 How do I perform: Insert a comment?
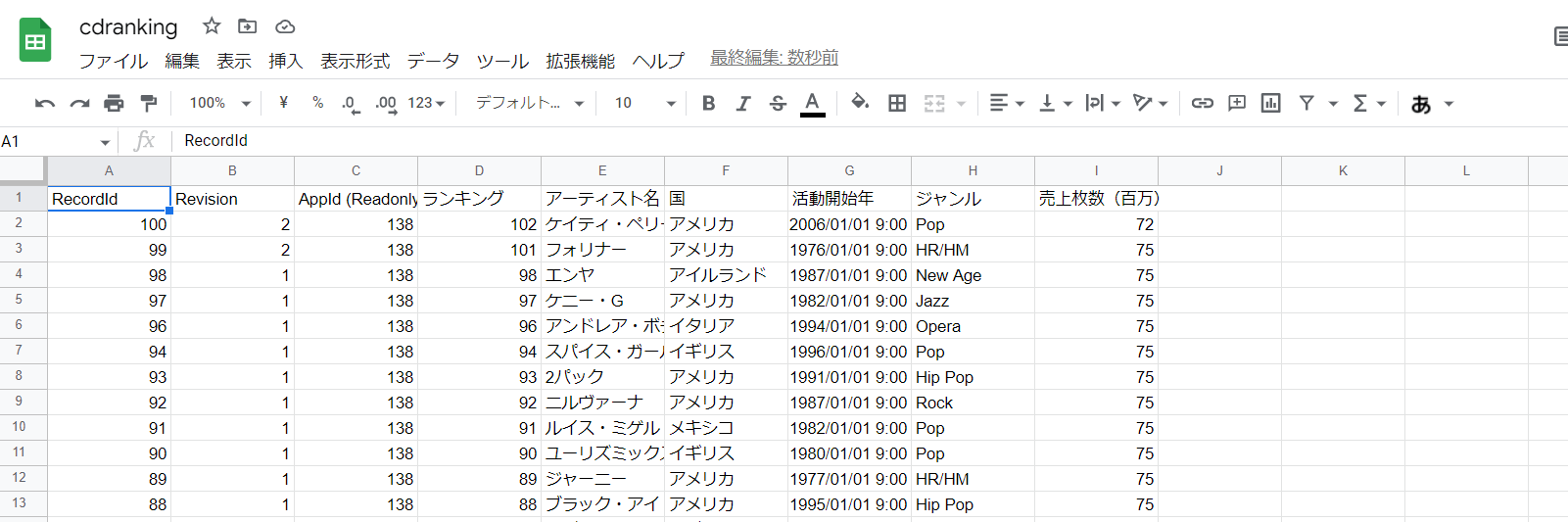coord(1237,103)
